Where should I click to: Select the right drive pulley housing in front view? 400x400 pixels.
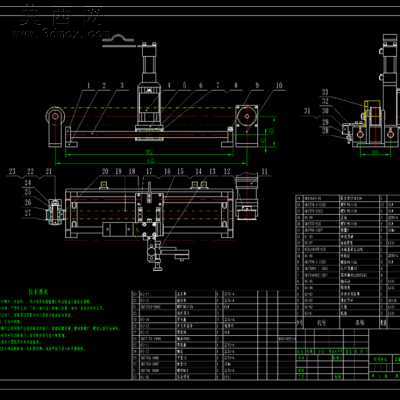tap(247, 126)
